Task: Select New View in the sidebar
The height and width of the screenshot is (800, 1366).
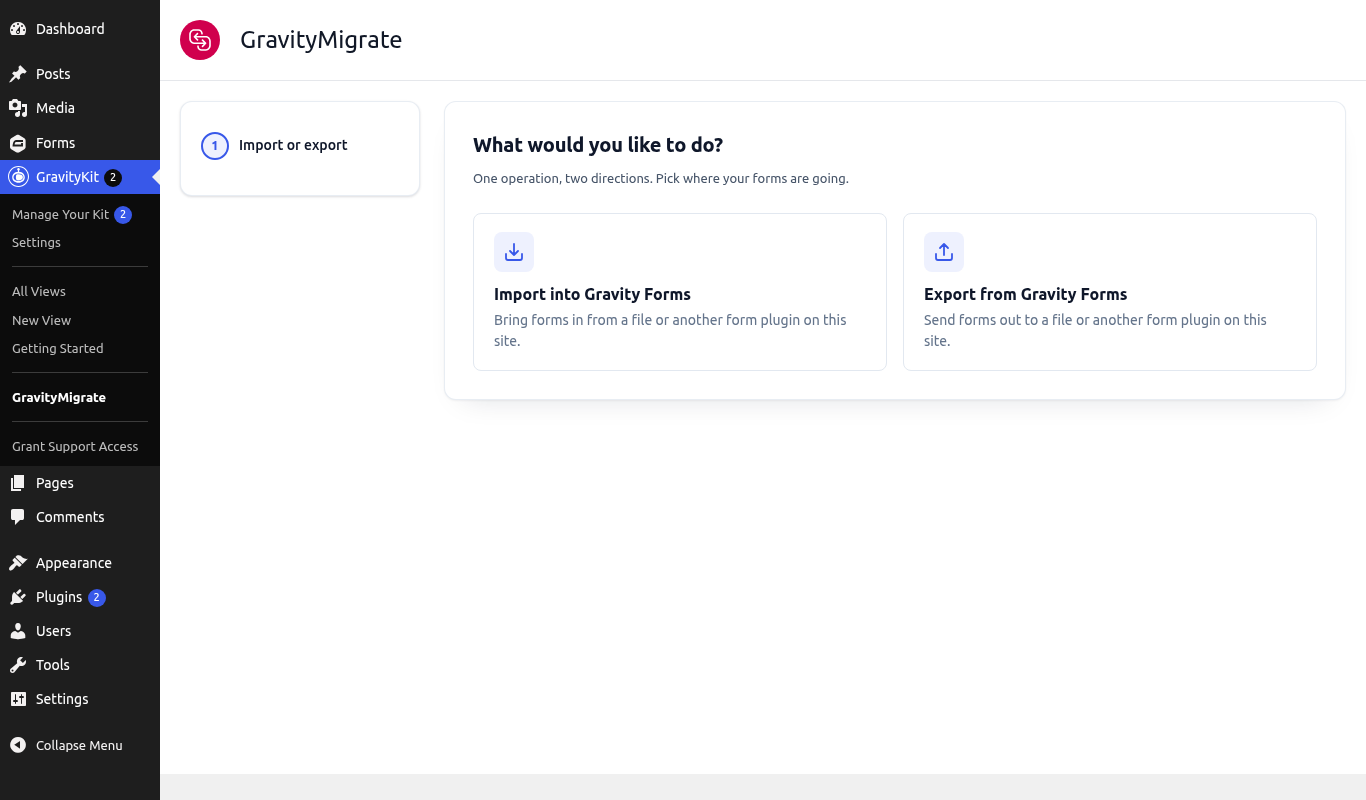Action: [80, 320]
